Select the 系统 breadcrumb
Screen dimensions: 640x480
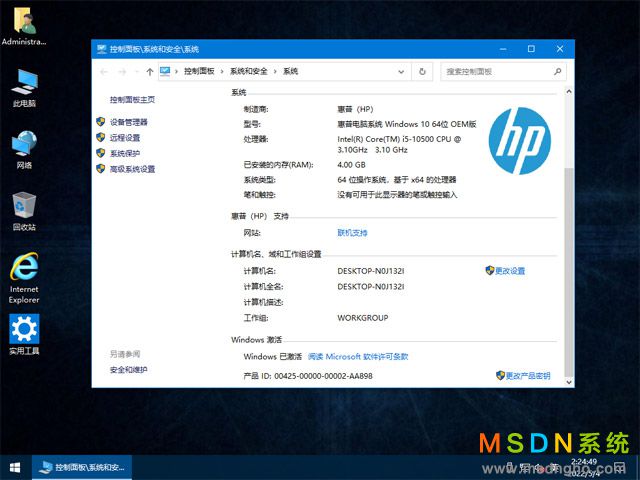click(290, 71)
